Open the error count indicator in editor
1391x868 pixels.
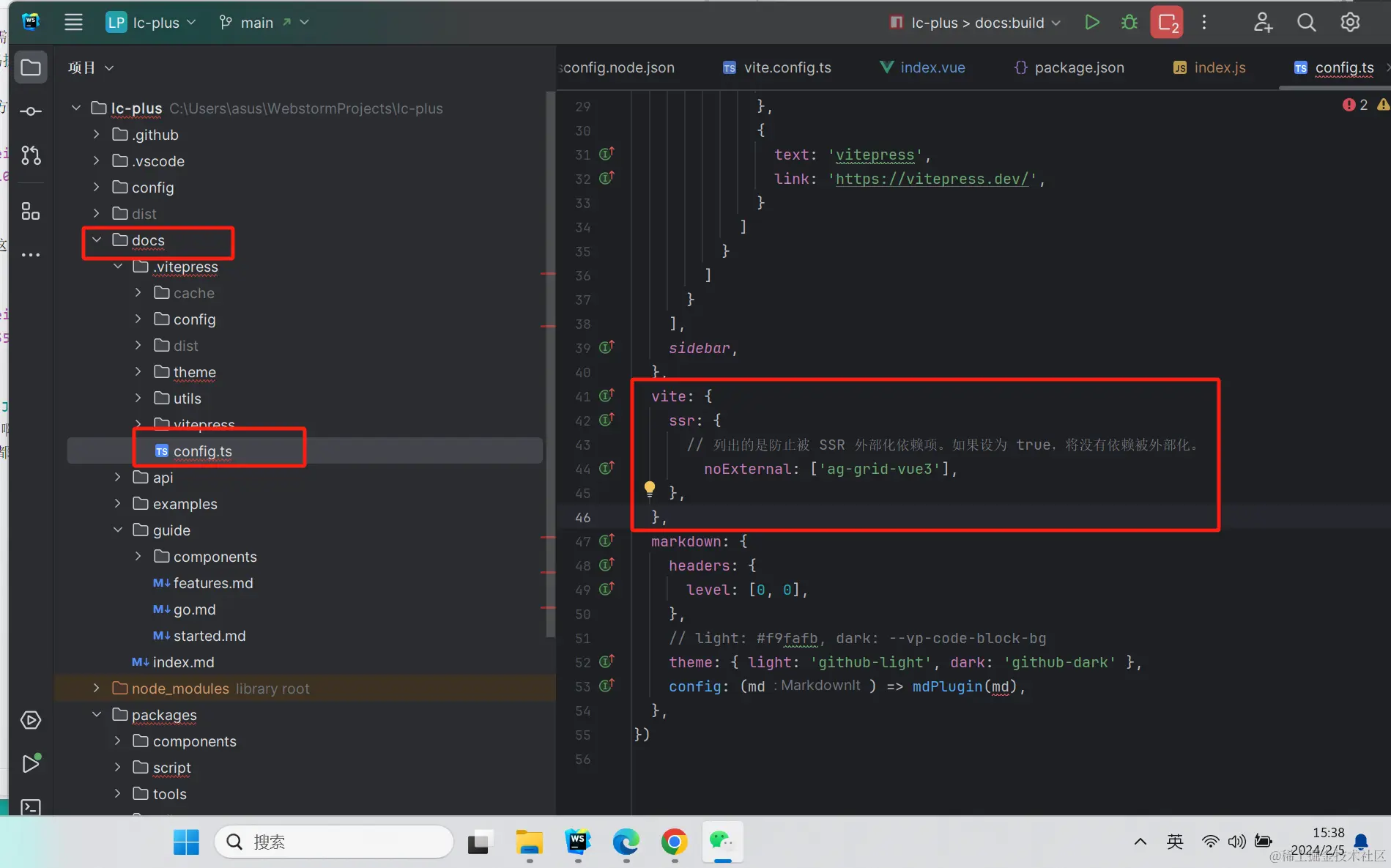(1355, 105)
